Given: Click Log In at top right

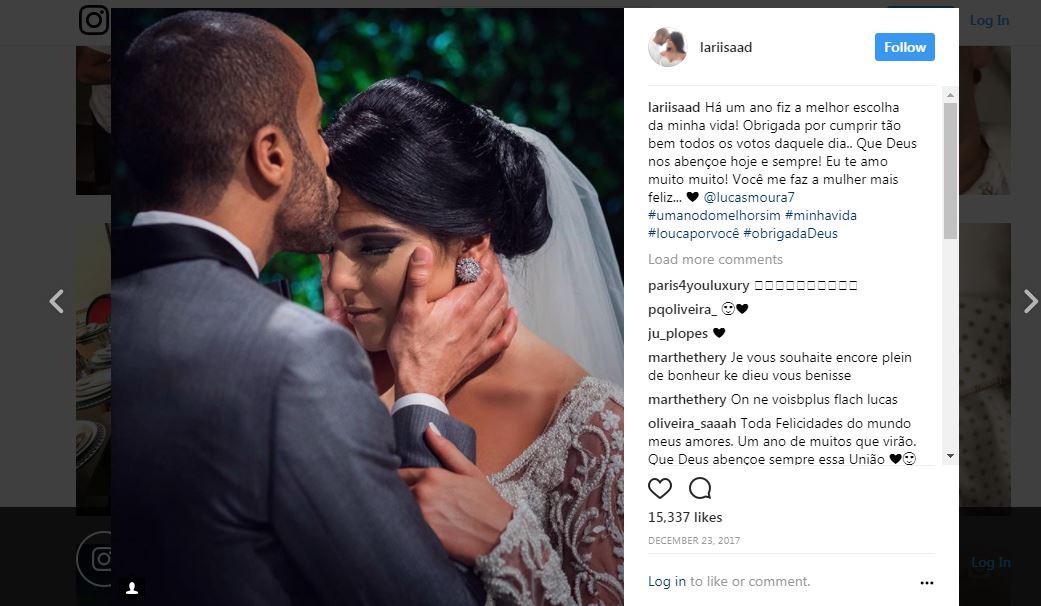Looking at the screenshot, I should (x=989, y=21).
